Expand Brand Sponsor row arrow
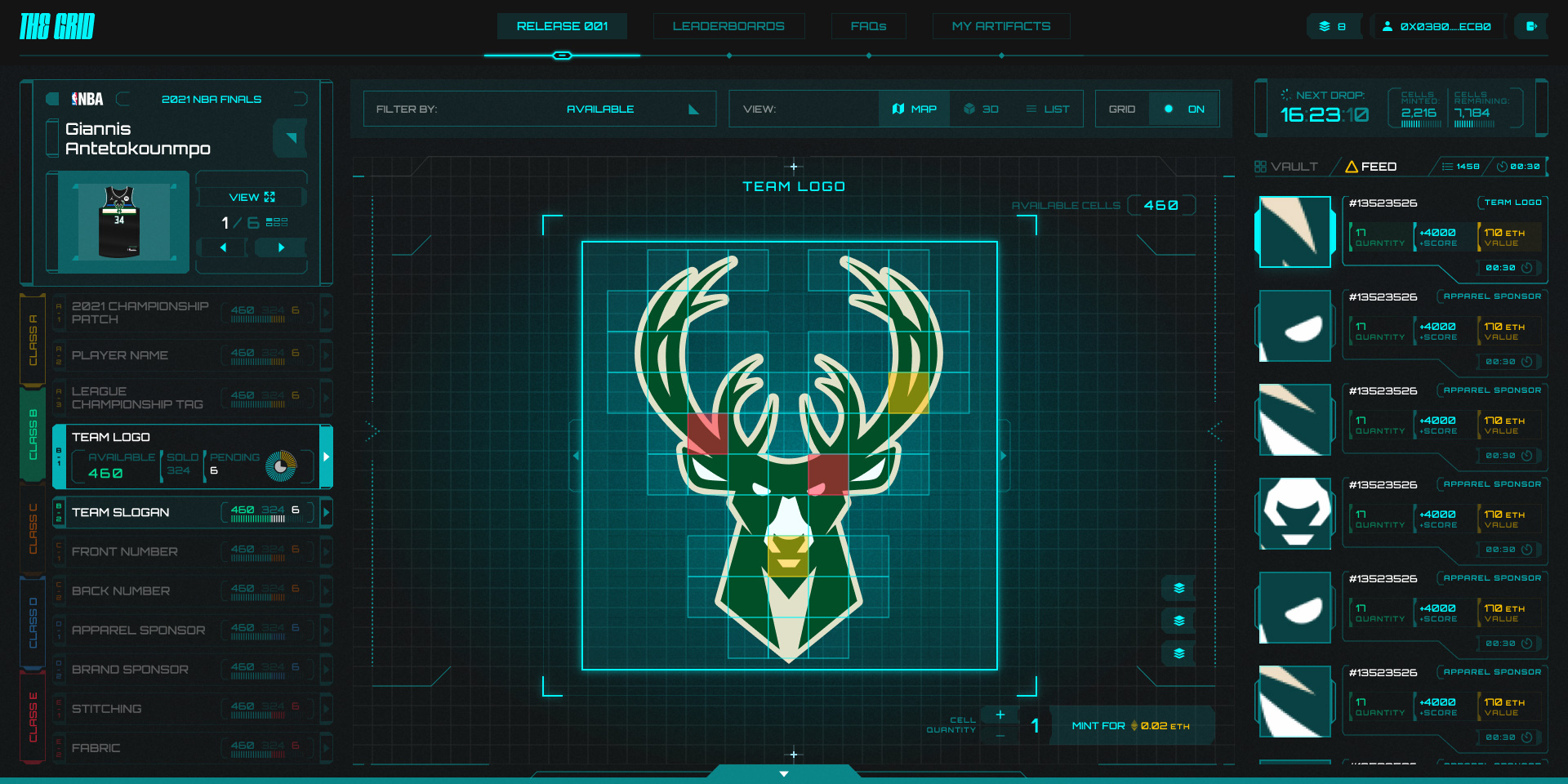This screenshot has width=1568, height=784. [327, 669]
